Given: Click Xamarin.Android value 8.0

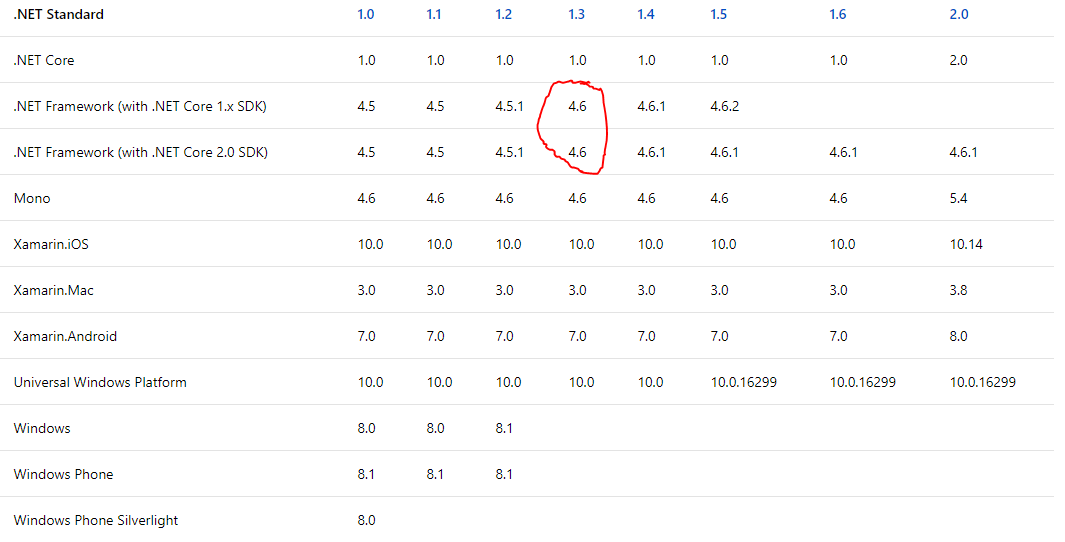Looking at the screenshot, I should coord(958,337).
